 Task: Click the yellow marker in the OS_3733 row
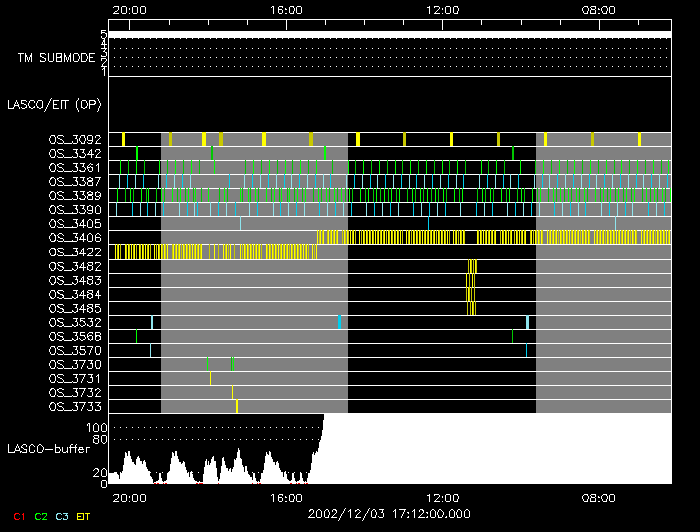237,407
